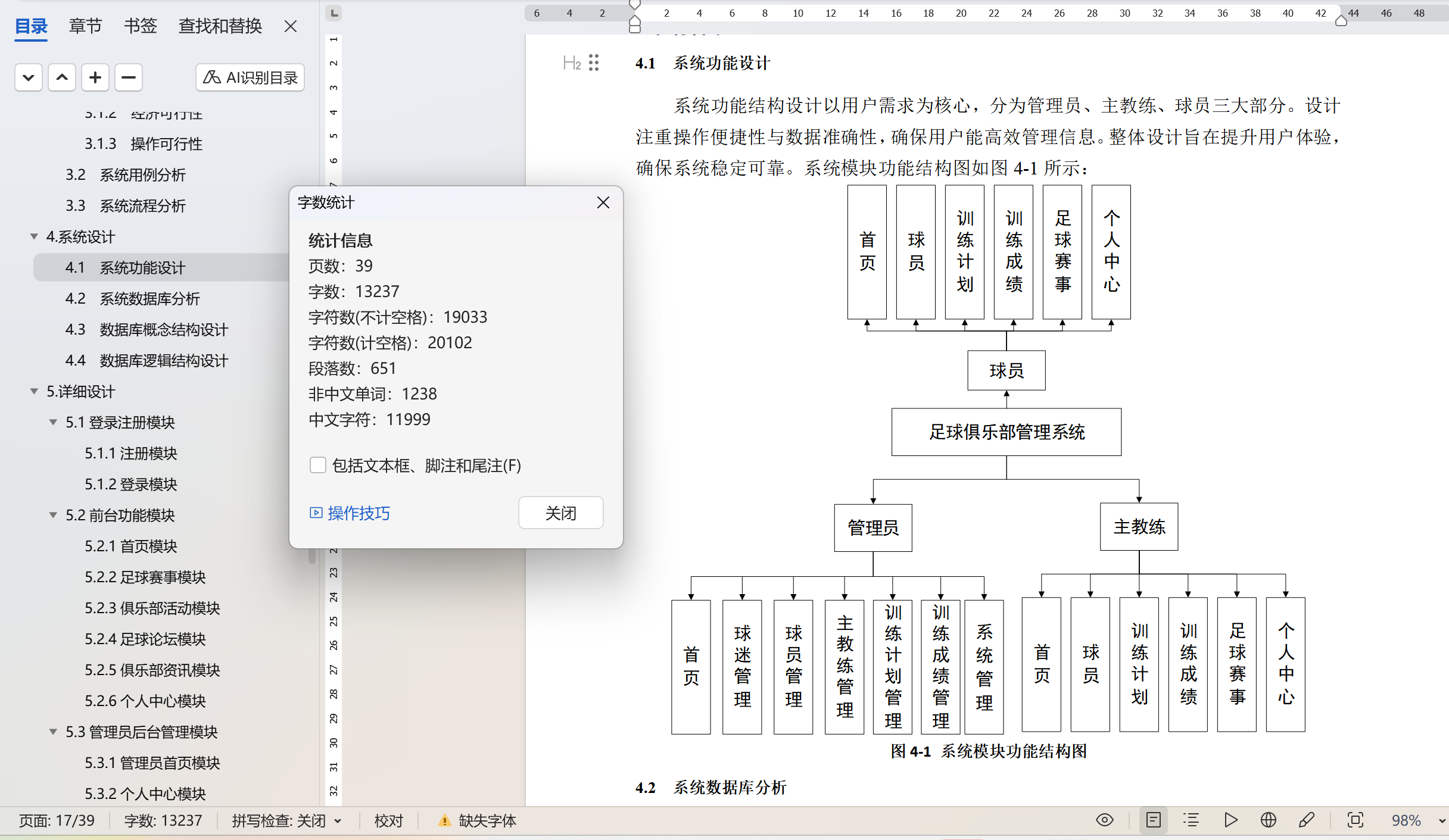Click the expand-all down arrow button in outline panel
Screen dimensions: 1449x840
pyautogui.click(x=28, y=77)
